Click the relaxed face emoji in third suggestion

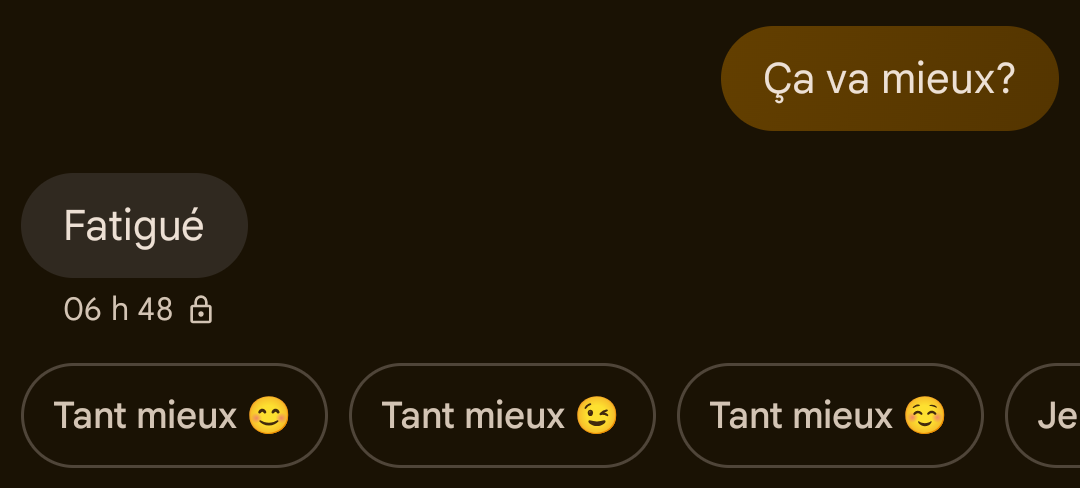point(924,416)
